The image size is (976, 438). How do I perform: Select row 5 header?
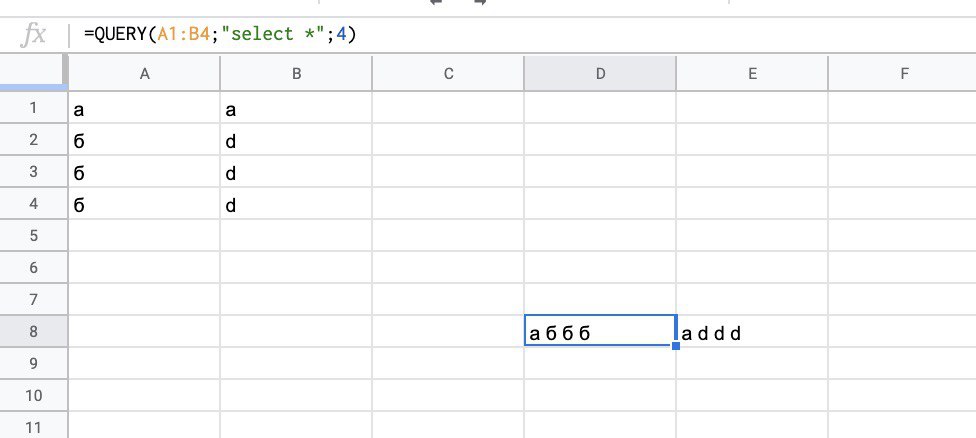coord(34,236)
